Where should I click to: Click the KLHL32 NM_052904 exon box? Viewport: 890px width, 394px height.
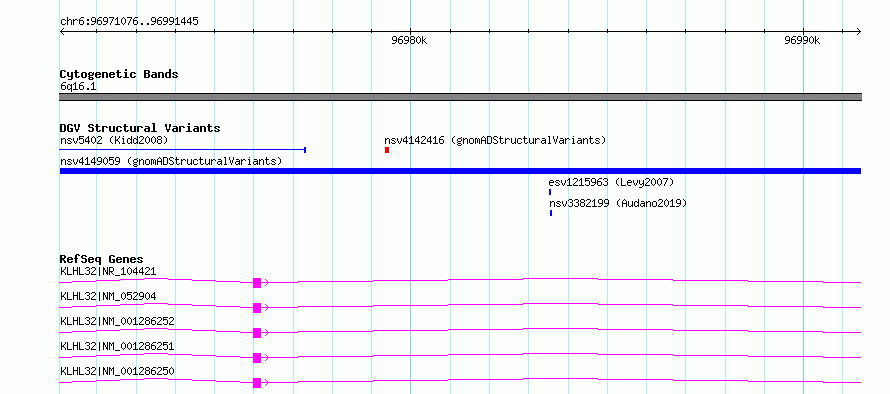click(257, 308)
